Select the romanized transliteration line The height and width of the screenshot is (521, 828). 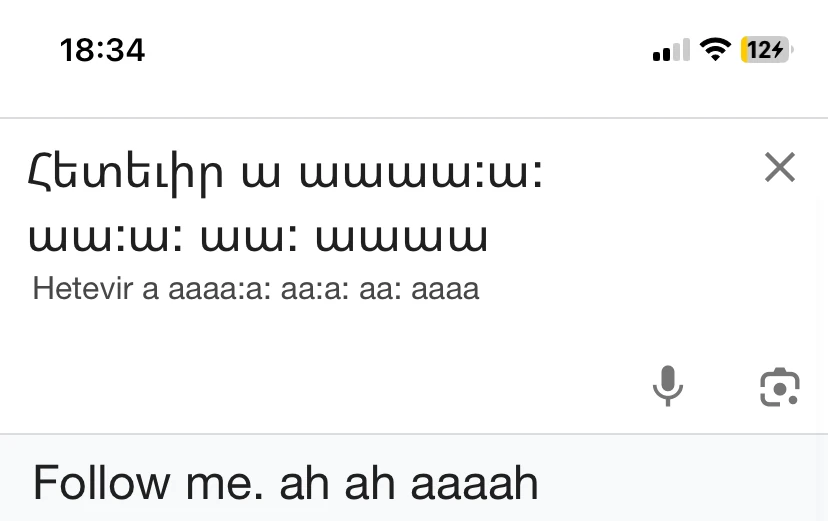256,289
